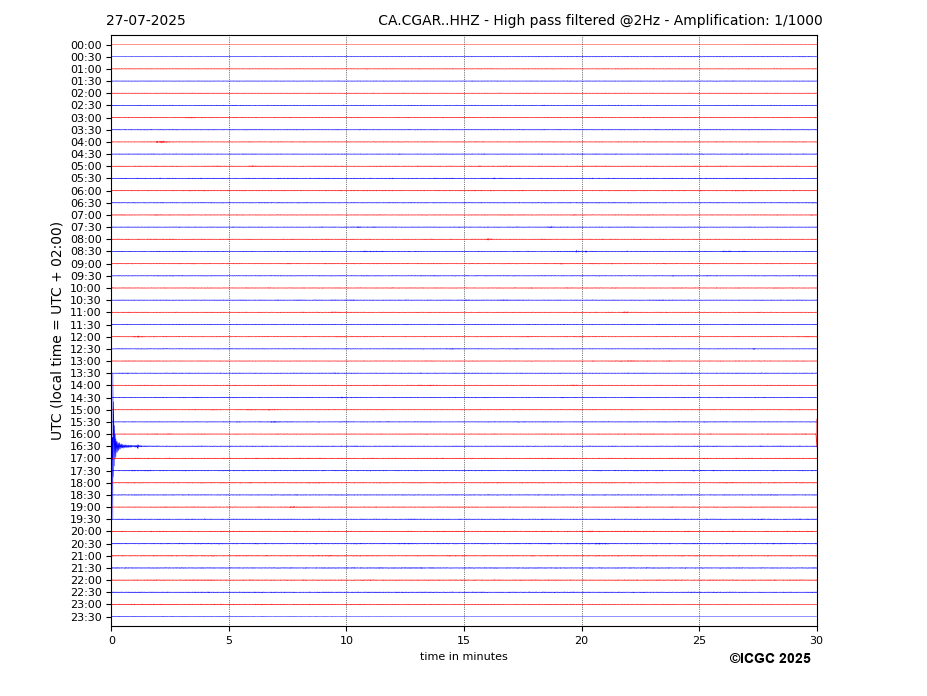Select the 22:30 row label

click(x=86, y=593)
